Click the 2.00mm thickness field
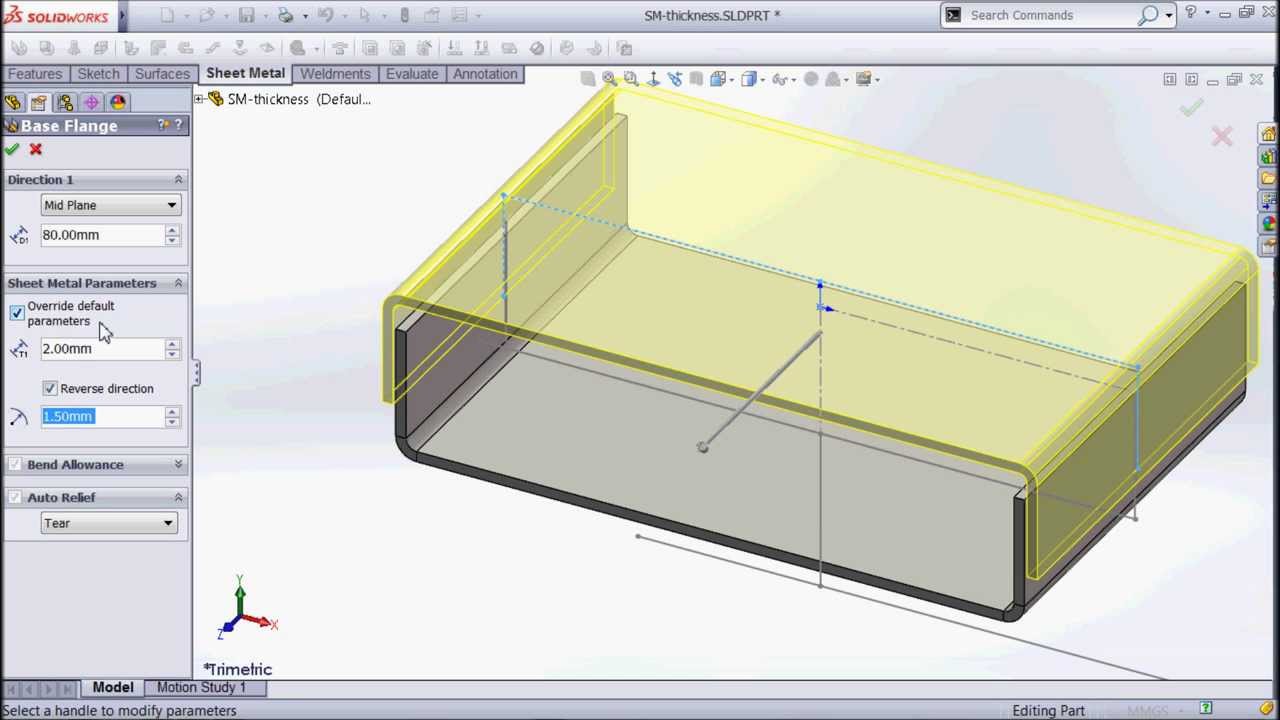Image resolution: width=1280 pixels, height=720 pixels. pos(102,349)
